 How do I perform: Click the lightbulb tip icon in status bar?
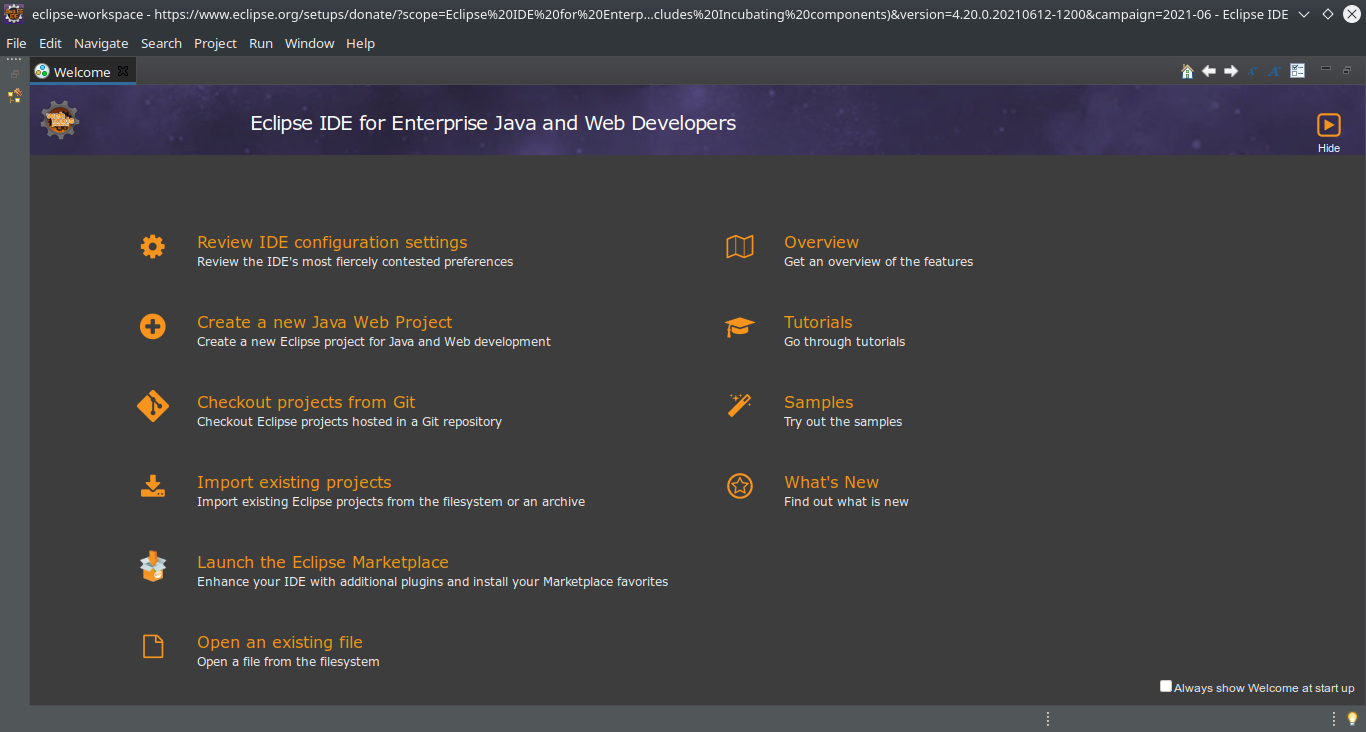1352,718
